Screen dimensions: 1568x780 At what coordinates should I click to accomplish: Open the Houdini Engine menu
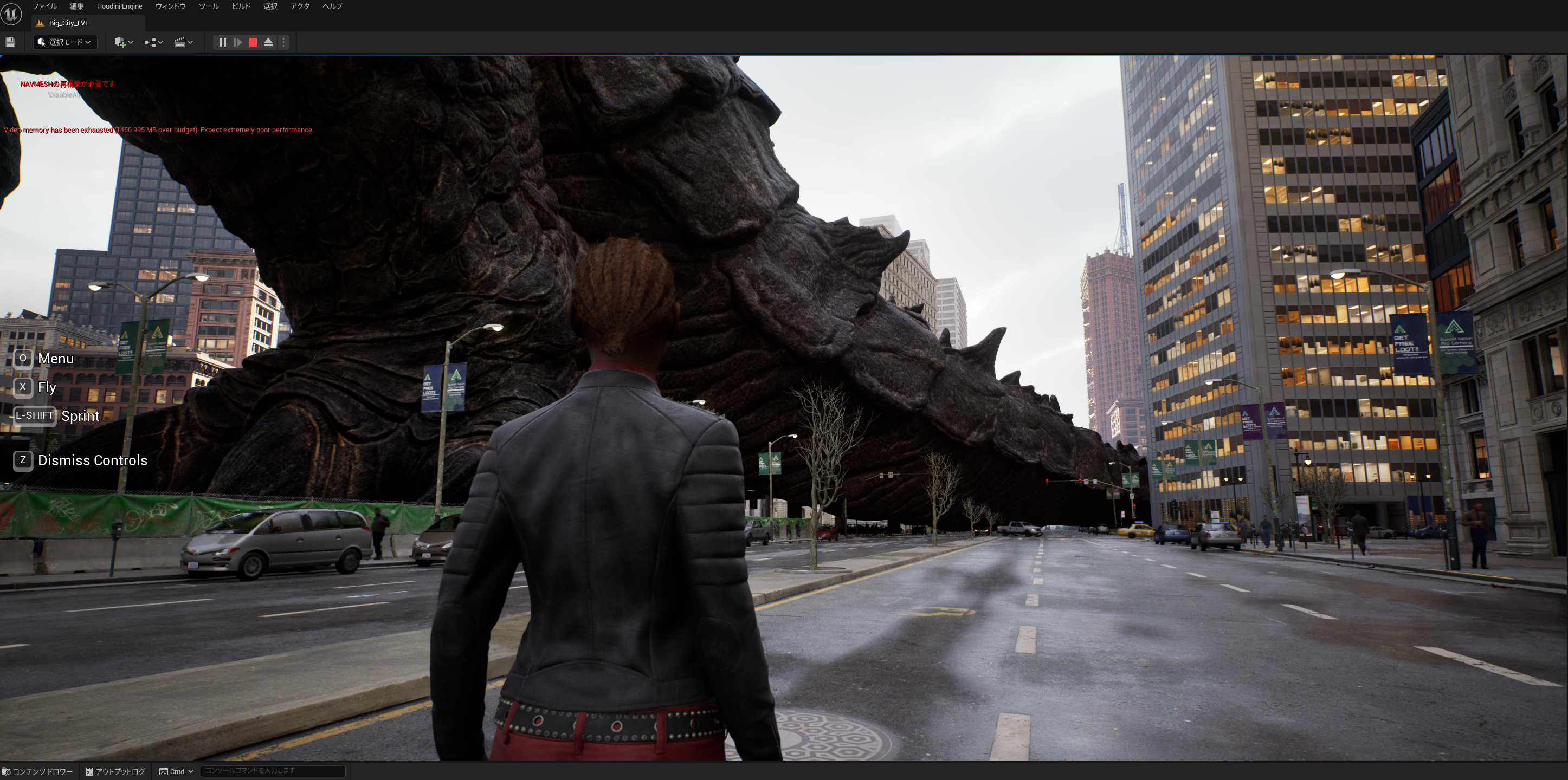119,6
